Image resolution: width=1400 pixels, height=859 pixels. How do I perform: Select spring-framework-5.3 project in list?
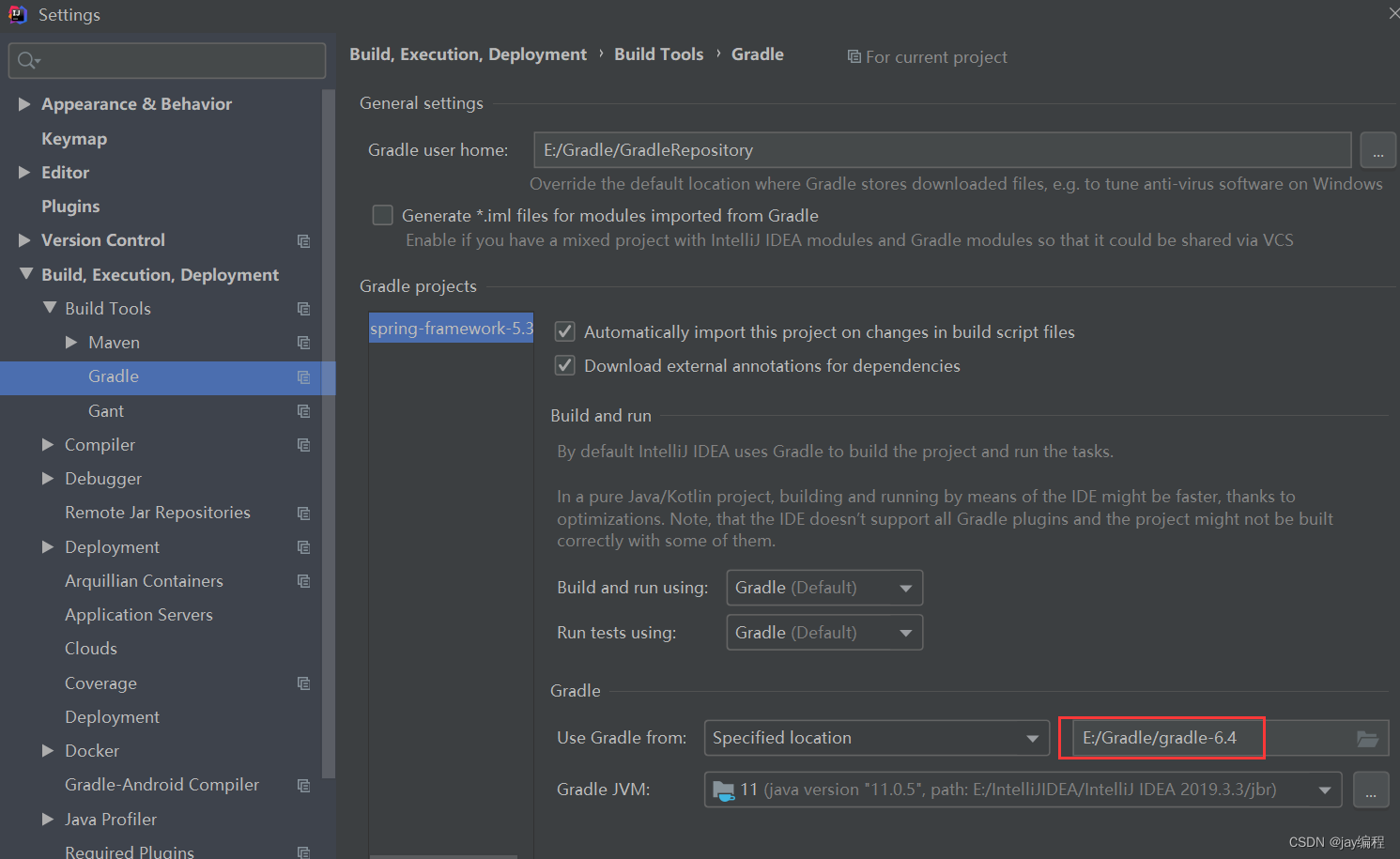coord(452,329)
